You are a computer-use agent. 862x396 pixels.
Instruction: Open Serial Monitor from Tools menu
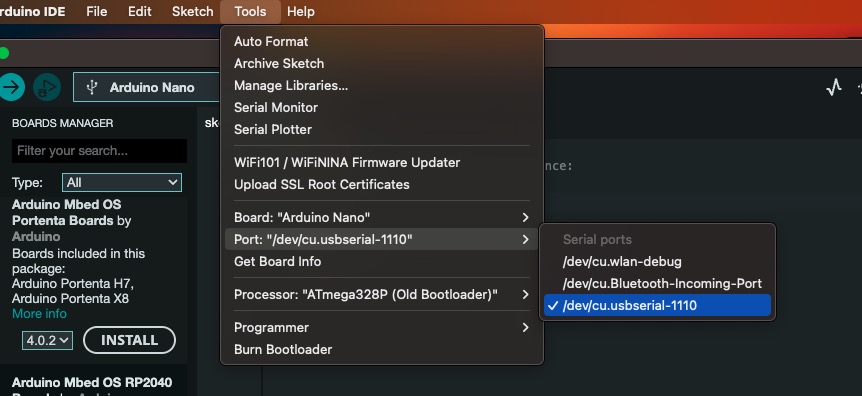coord(382,107)
